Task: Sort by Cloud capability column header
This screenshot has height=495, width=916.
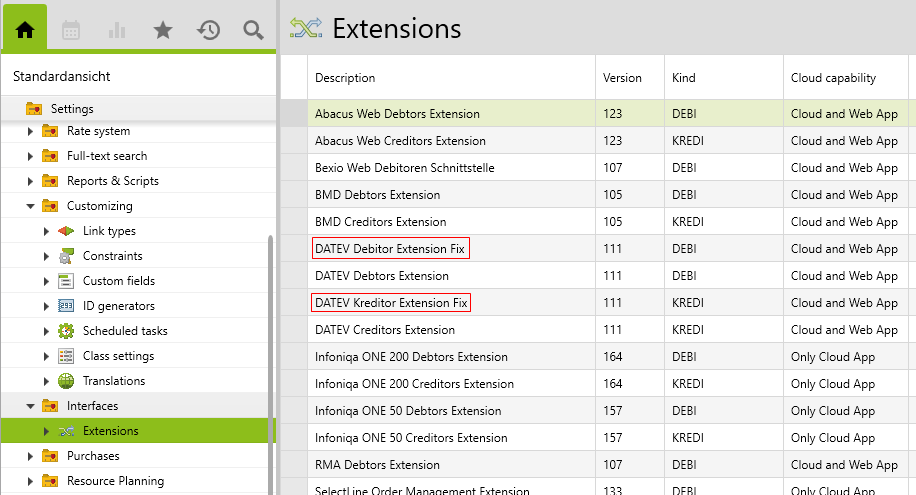Action: click(x=833, y=78)
